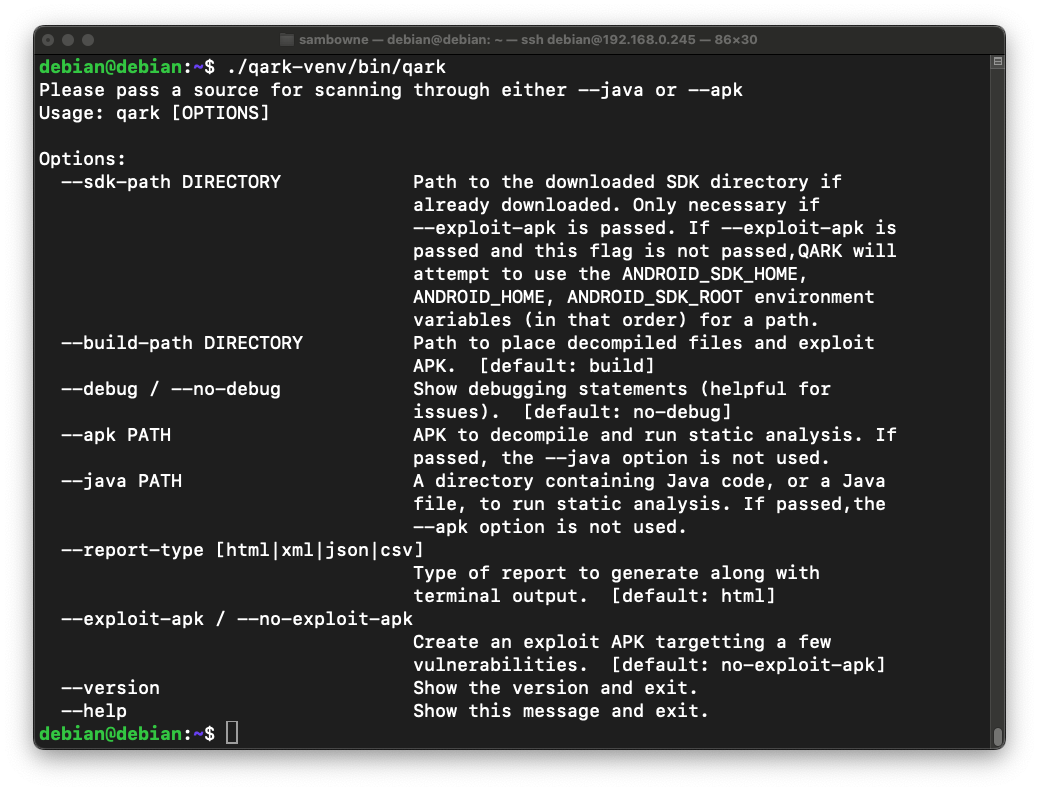Click the middle of the vertical scrollbar track

[x=997, y=400]
